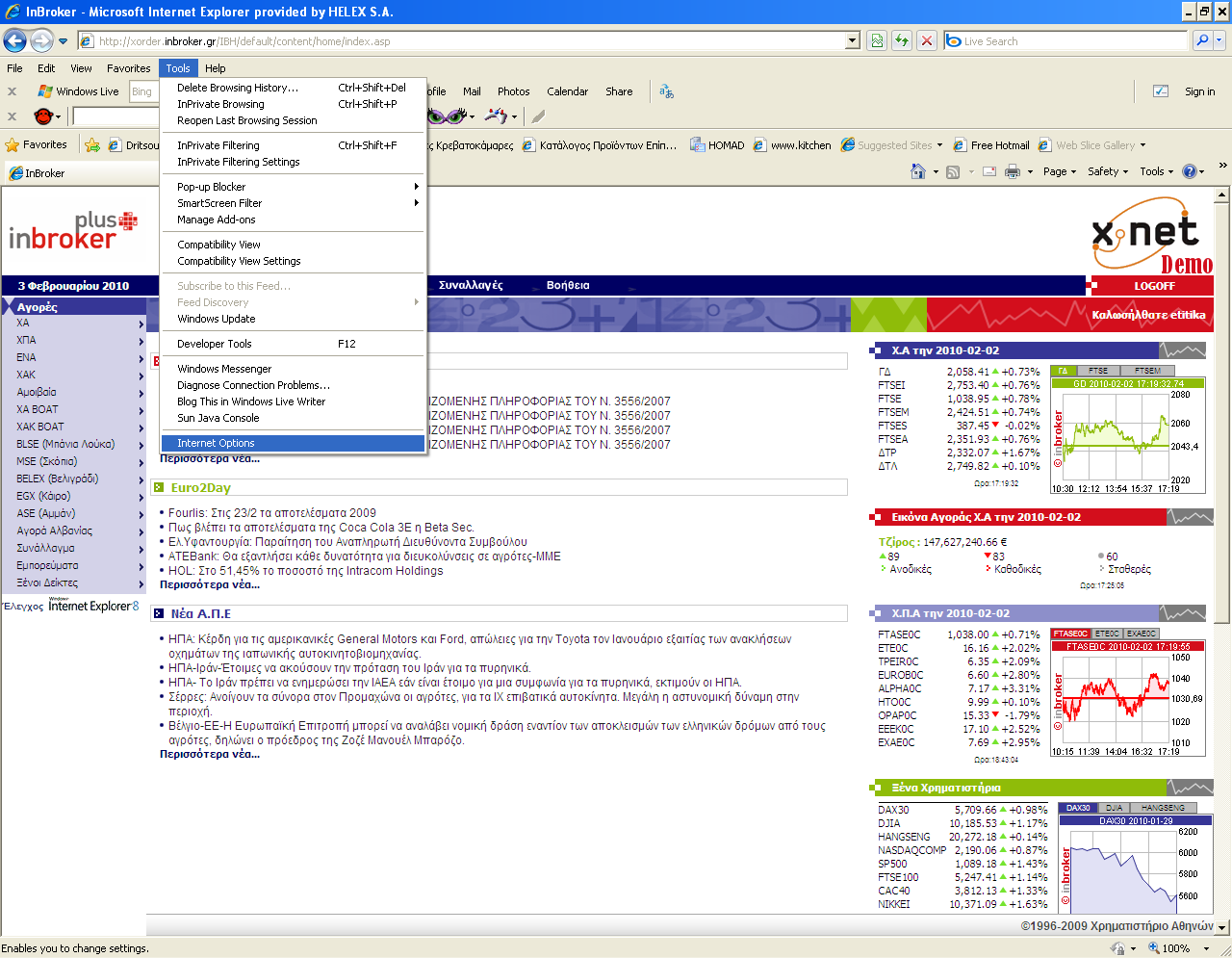This screenshot has height=958, width=1232.
Task: Click the red monkey face toolbar icon
Action: coord(43,117)
